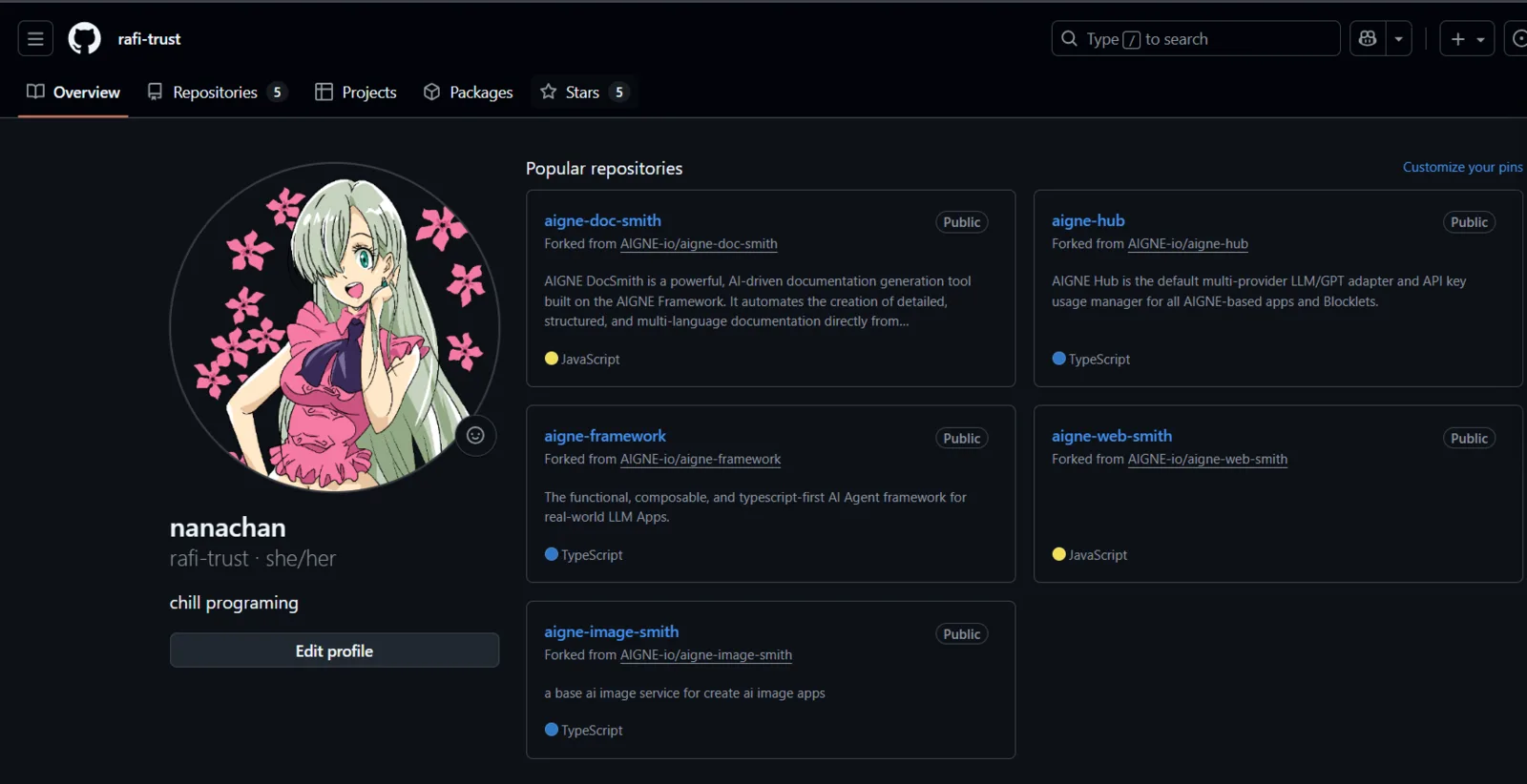This screenshot has height=784, width=1527.
Task: Click the Public badge on aigne-image-smith
Action: 962,634
